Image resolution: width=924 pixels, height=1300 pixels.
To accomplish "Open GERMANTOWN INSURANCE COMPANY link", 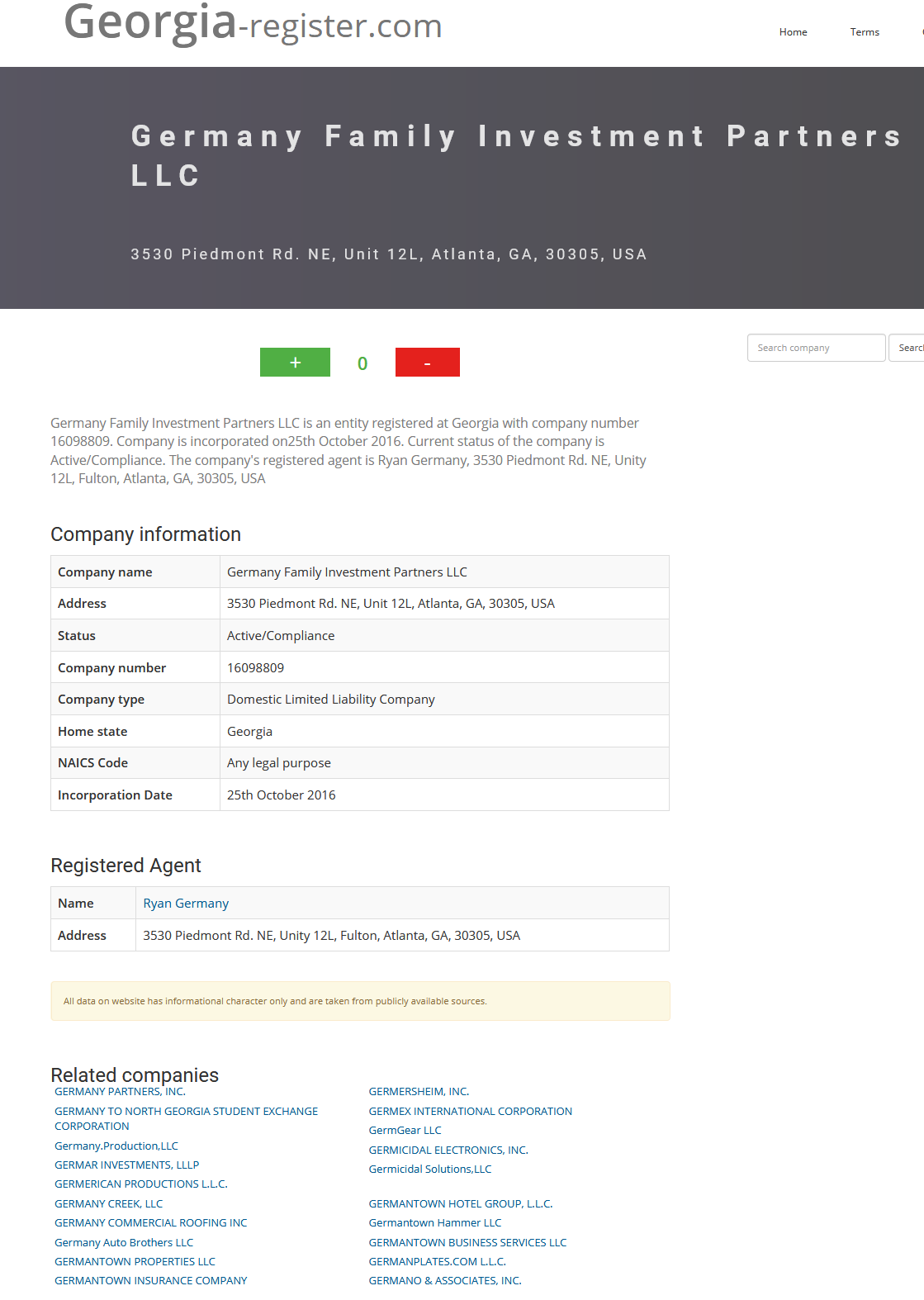I will (151, 1281).
